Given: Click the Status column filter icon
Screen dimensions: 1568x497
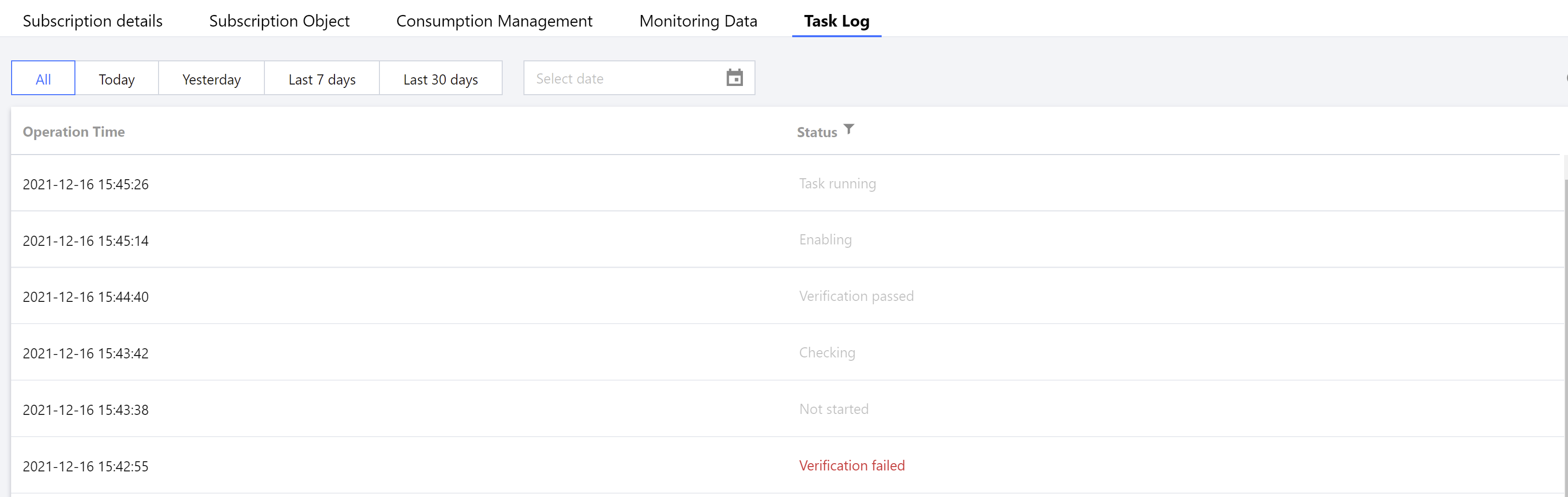Looking at the screenshot, I should tap(848, 129).
